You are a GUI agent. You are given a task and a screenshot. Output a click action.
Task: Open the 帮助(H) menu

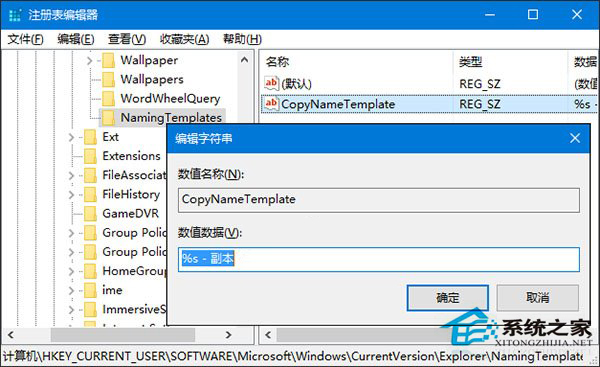pyautogui.click(x=242, y=39)
